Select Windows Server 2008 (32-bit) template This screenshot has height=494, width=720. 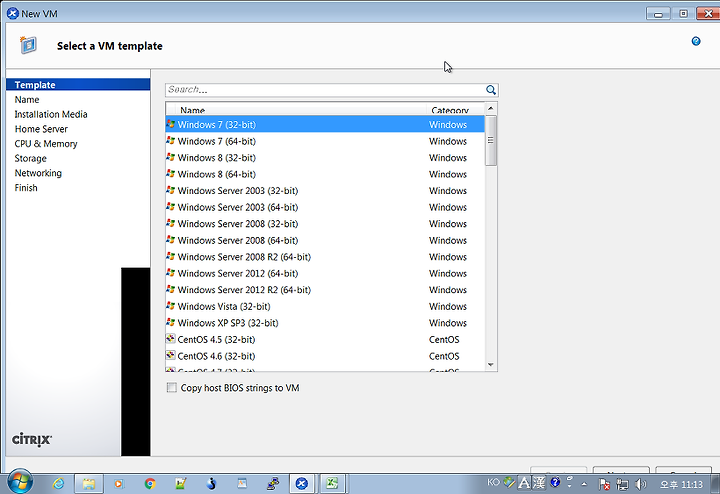point(325,224)
